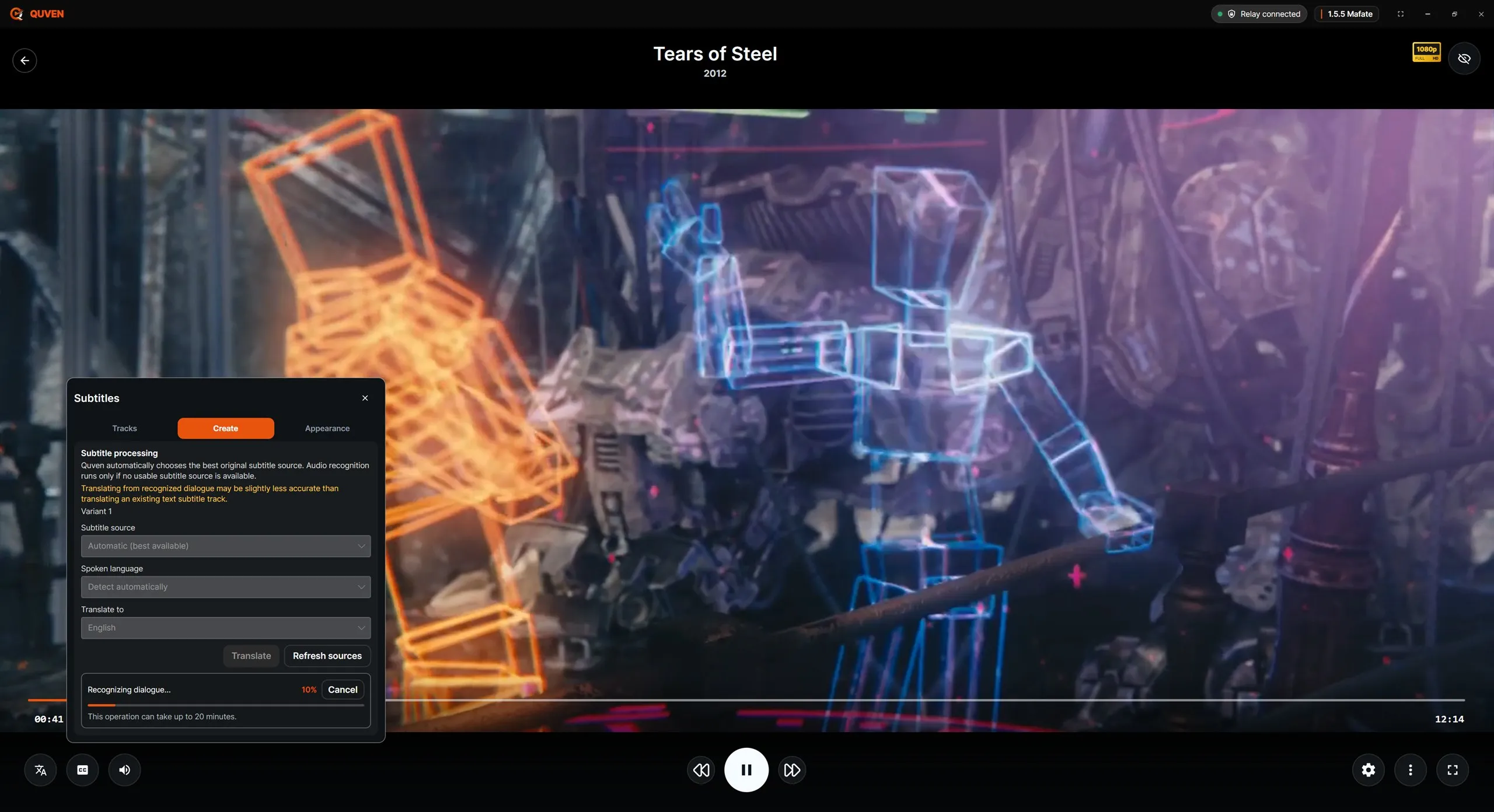Click the title bar fullscreen brackets icon
1494x812 pixels.
(1401, 14)
